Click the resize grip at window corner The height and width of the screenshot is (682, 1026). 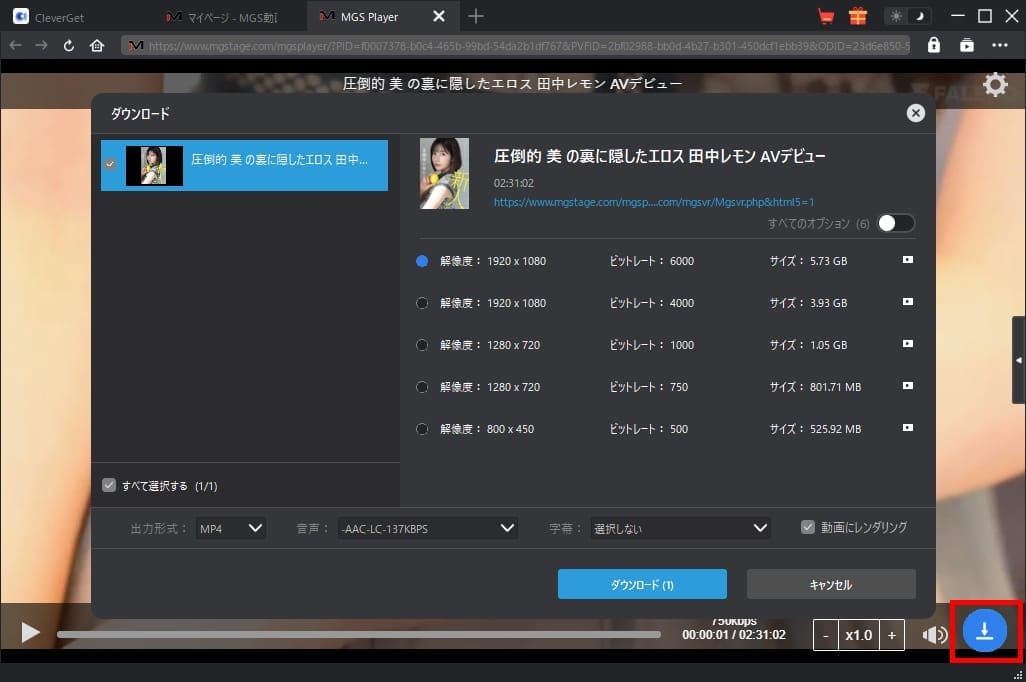[x=1017, y=675]
